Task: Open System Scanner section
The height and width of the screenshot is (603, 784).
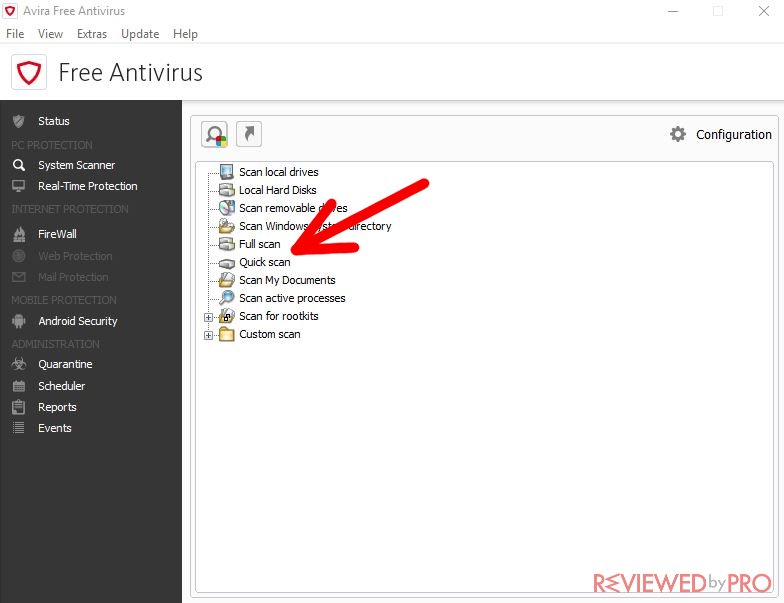Action: pos(76,165)
